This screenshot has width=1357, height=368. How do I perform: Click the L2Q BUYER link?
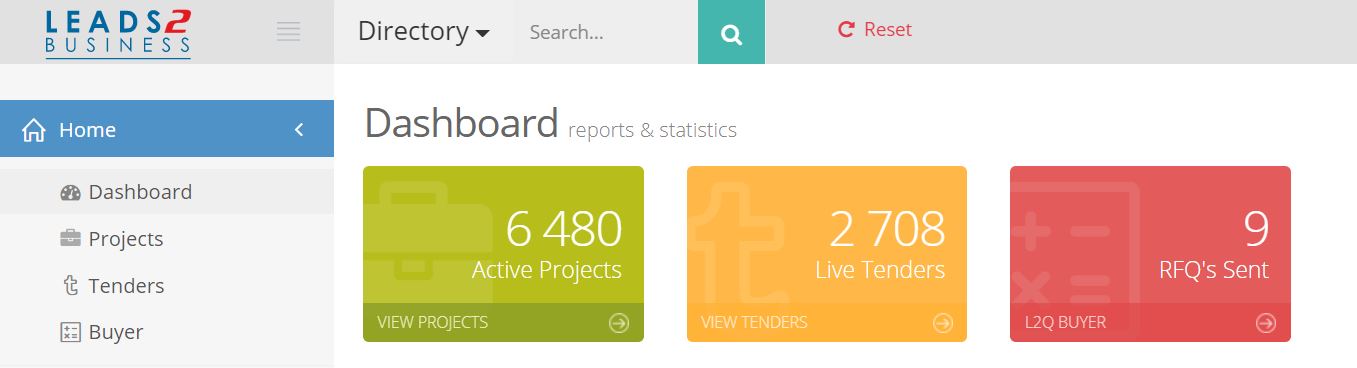1065,322
